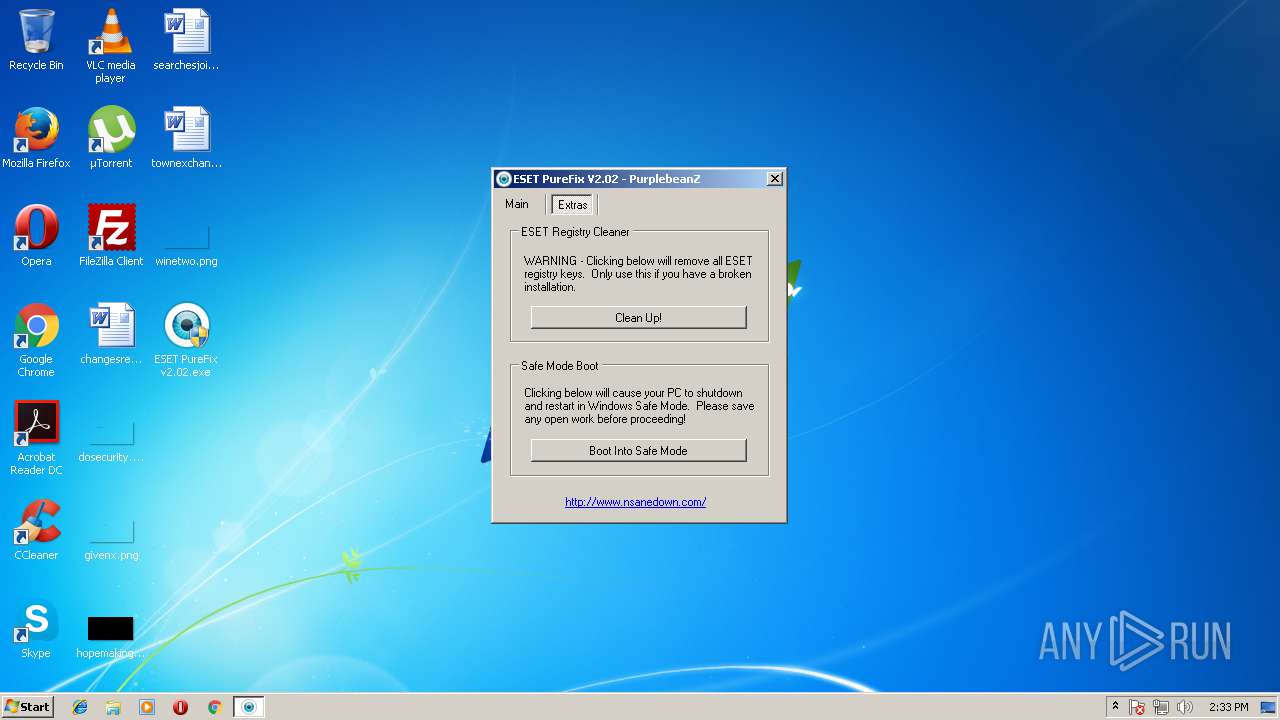This screenshot has width=1280, height=720.
Task: Open Windows Explorer folder in taskbar
Action: pyautogui.click(x=113, y=707)
